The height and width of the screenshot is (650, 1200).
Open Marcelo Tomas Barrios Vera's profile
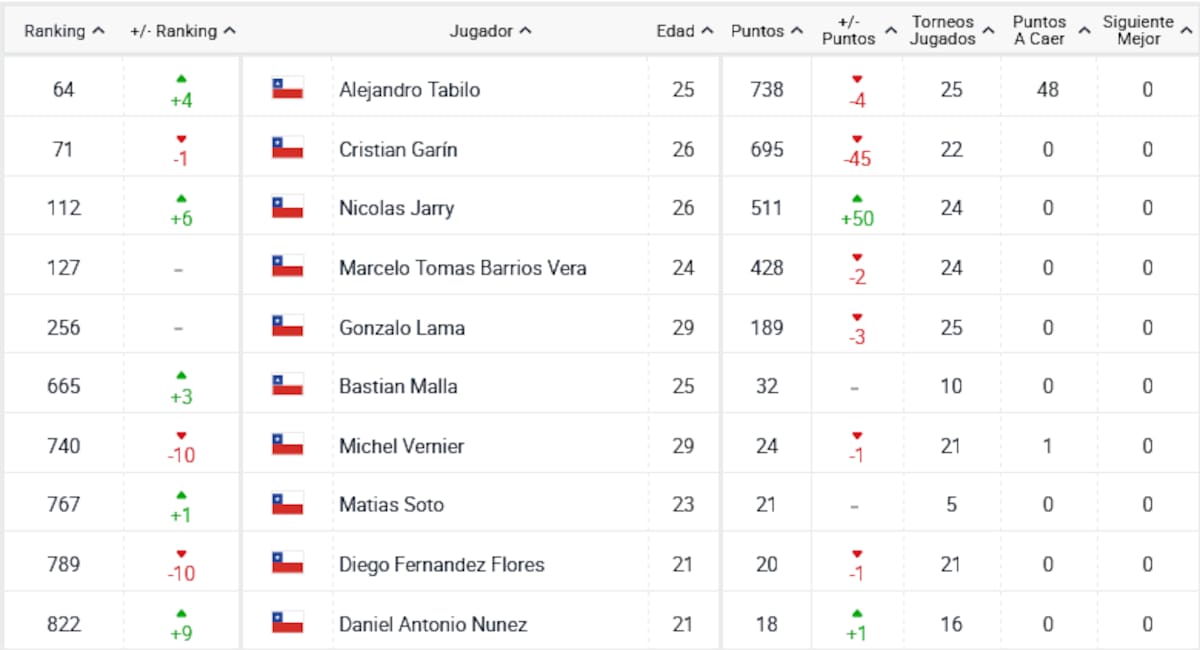462,268
